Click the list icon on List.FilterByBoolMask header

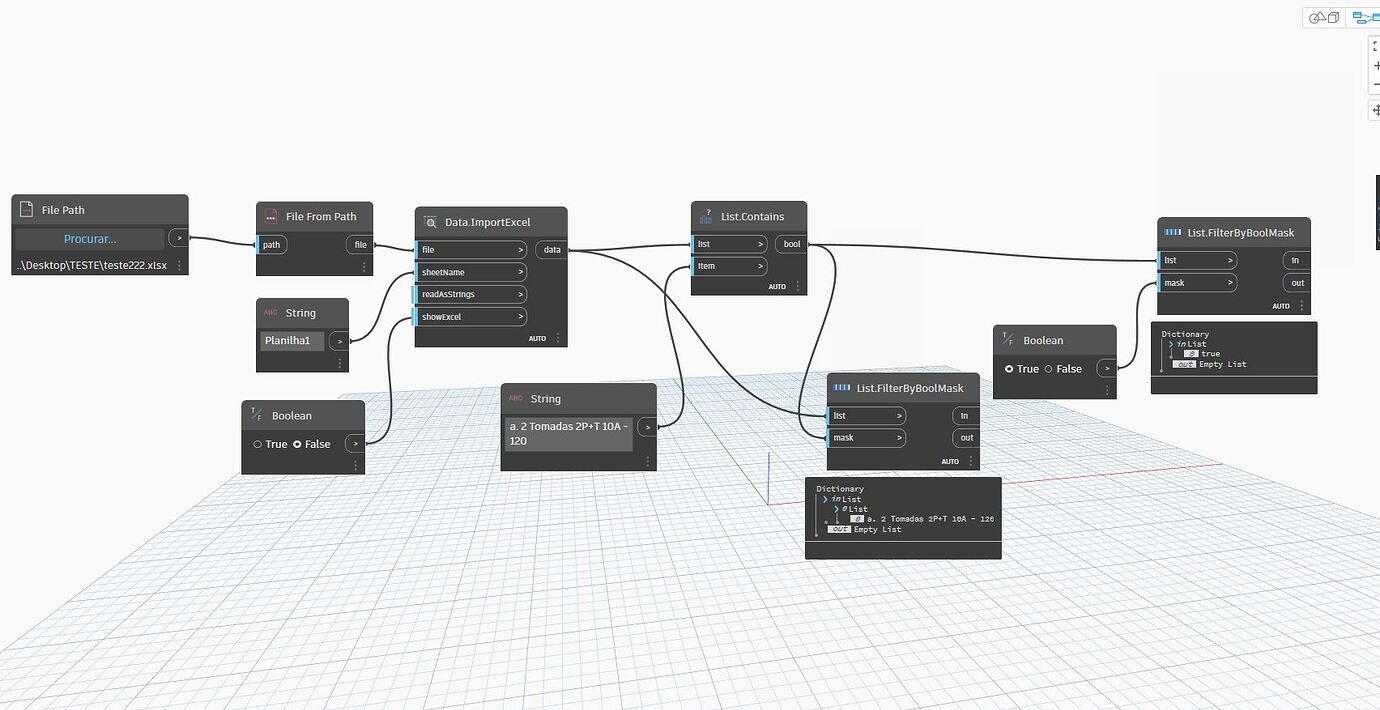[1170, 232]
